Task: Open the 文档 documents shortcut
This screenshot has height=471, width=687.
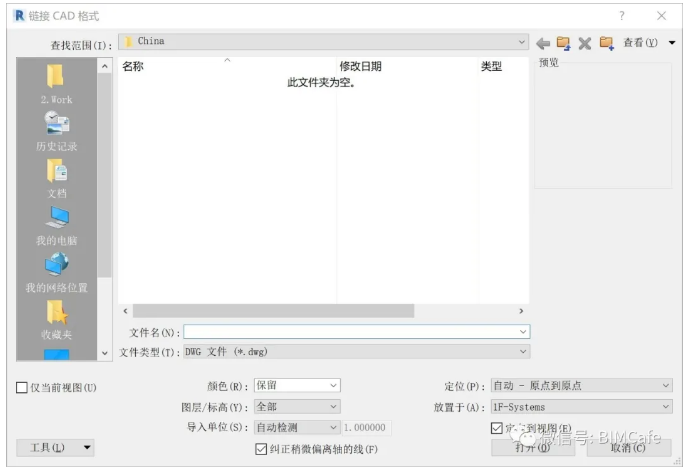Action: (x=56, y=178)
